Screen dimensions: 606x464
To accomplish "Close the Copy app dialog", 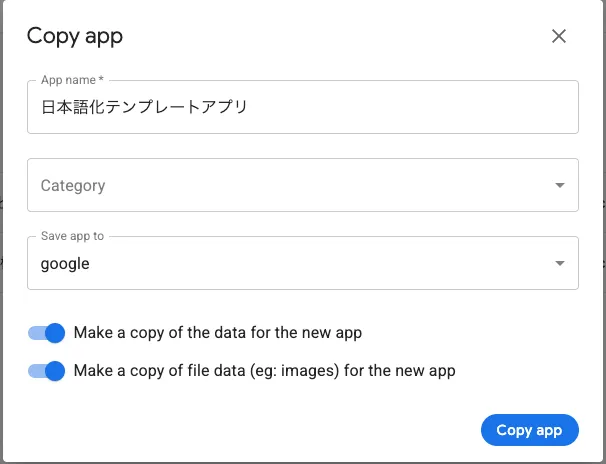I will pyautogui.click(x=559, y=37).
